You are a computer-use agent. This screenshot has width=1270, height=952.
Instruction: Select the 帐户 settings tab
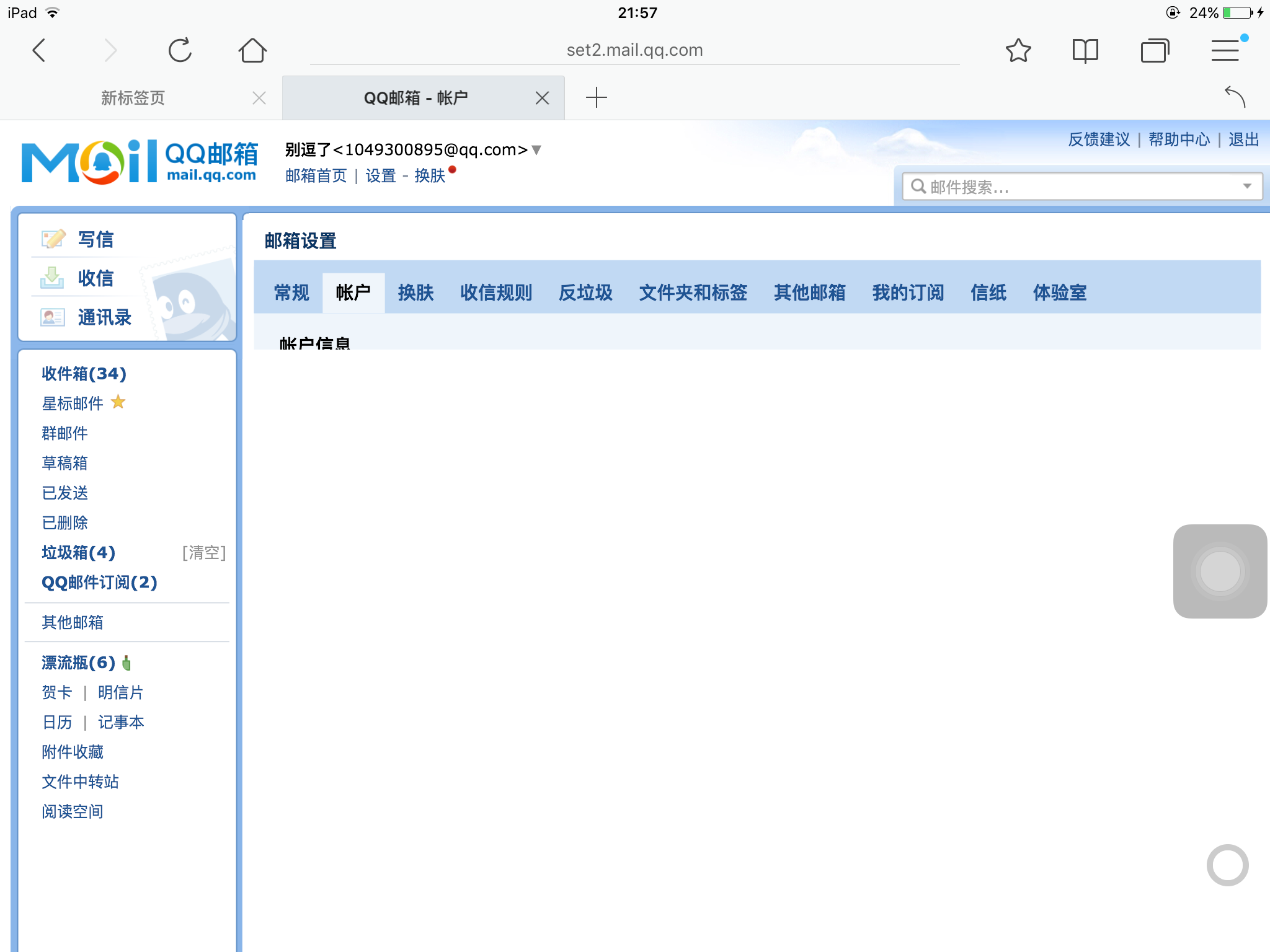(353, 293)
